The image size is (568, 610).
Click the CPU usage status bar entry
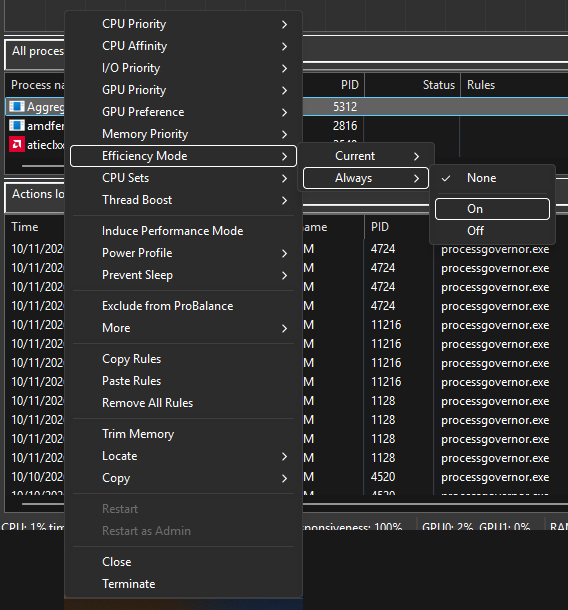pyautogui.click(x=32, y=526)
